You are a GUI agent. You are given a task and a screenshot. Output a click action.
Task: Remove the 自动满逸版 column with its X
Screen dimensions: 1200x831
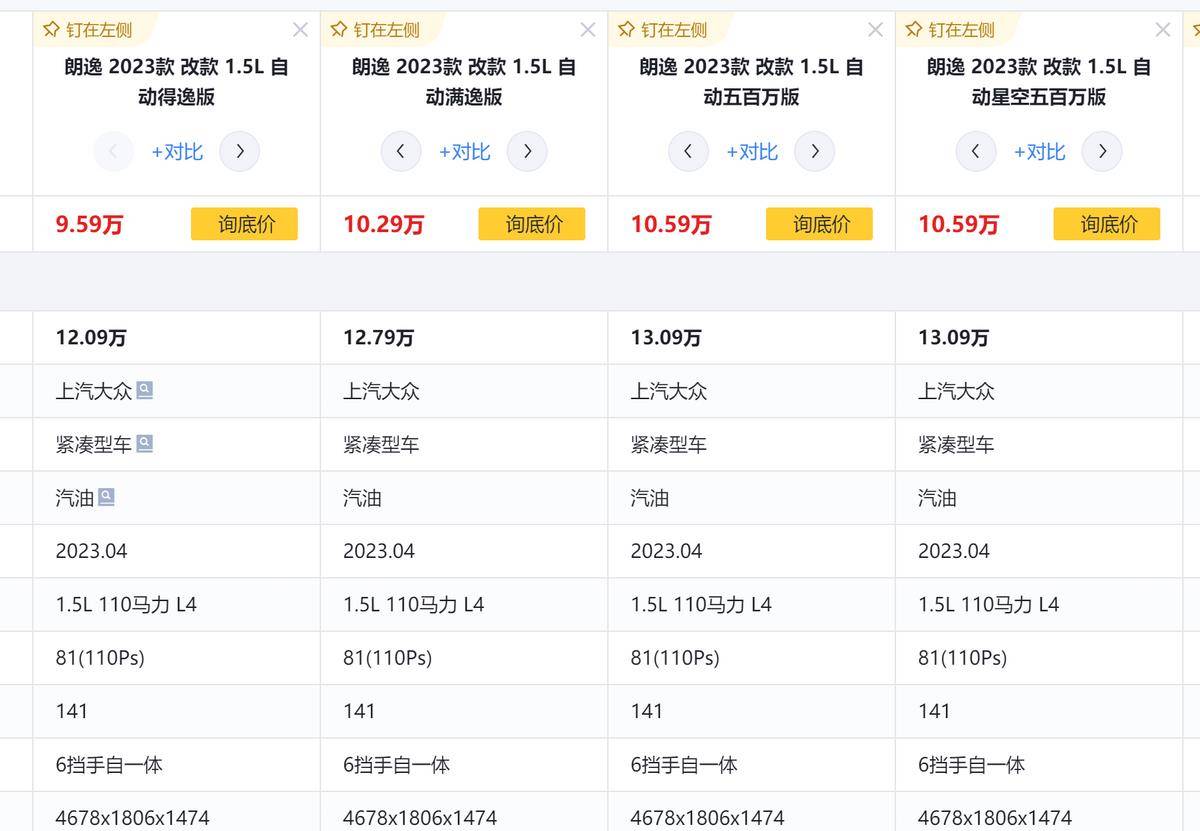[588, 30]
